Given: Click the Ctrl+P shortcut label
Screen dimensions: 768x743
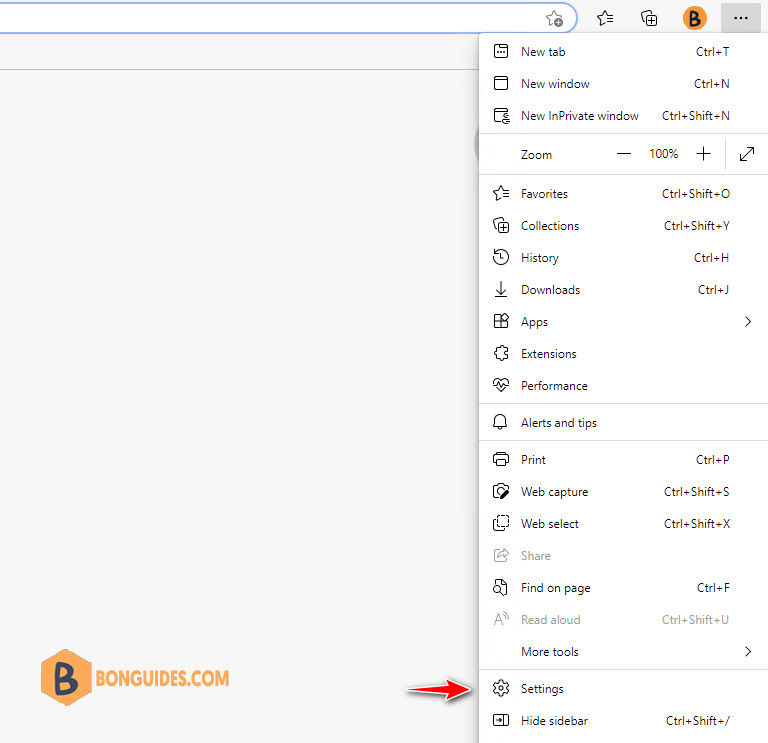Looking at the screenshot, I should click(712, 460).
